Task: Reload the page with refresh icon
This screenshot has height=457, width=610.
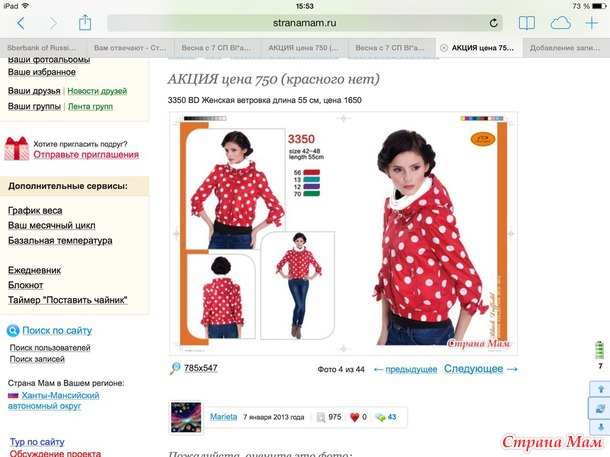Action: (493, 23)
